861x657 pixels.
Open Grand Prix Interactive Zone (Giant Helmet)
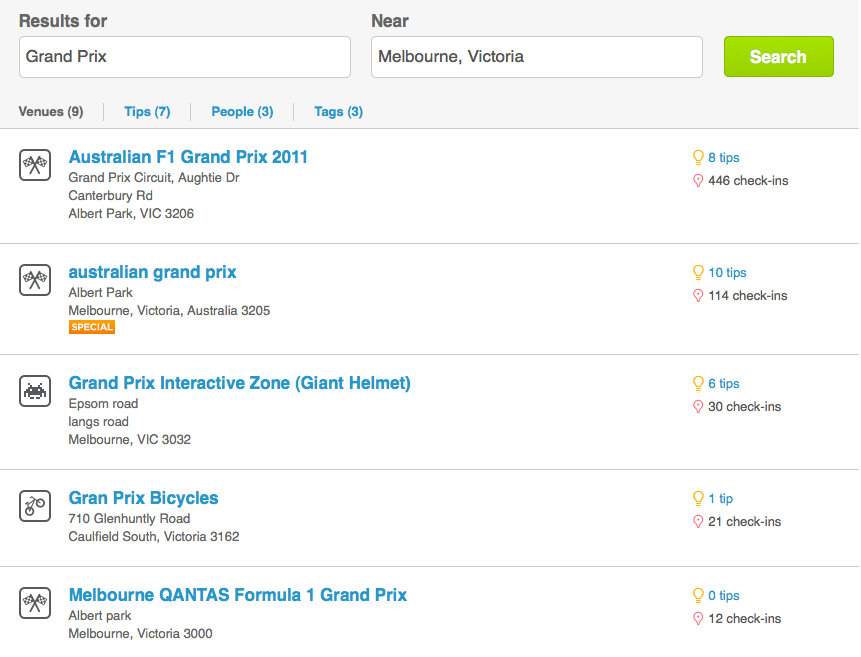[239, 383]
